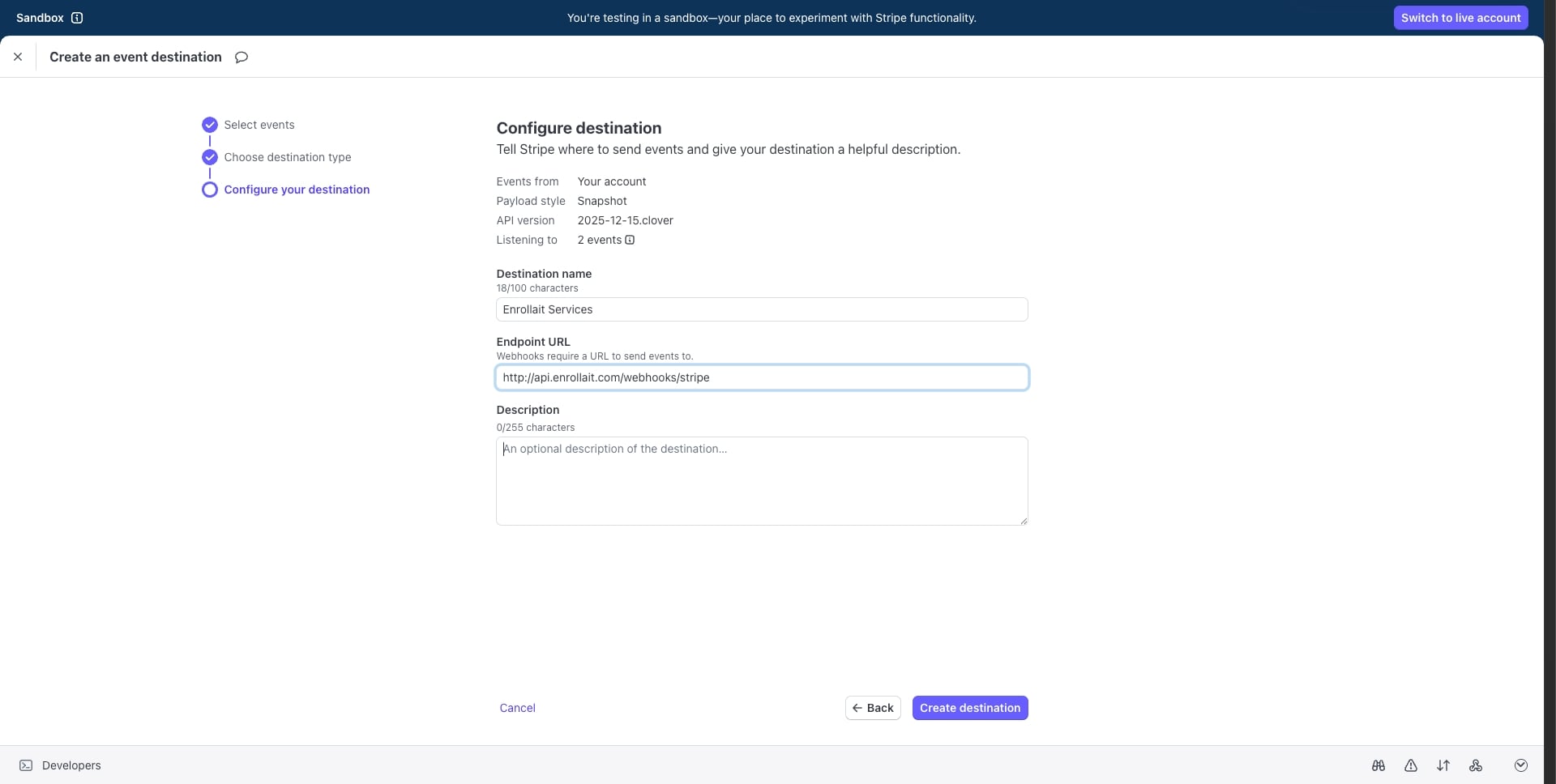Click the Select events completed checkmark
The image size is (1556, 784).
coord(209,124)
